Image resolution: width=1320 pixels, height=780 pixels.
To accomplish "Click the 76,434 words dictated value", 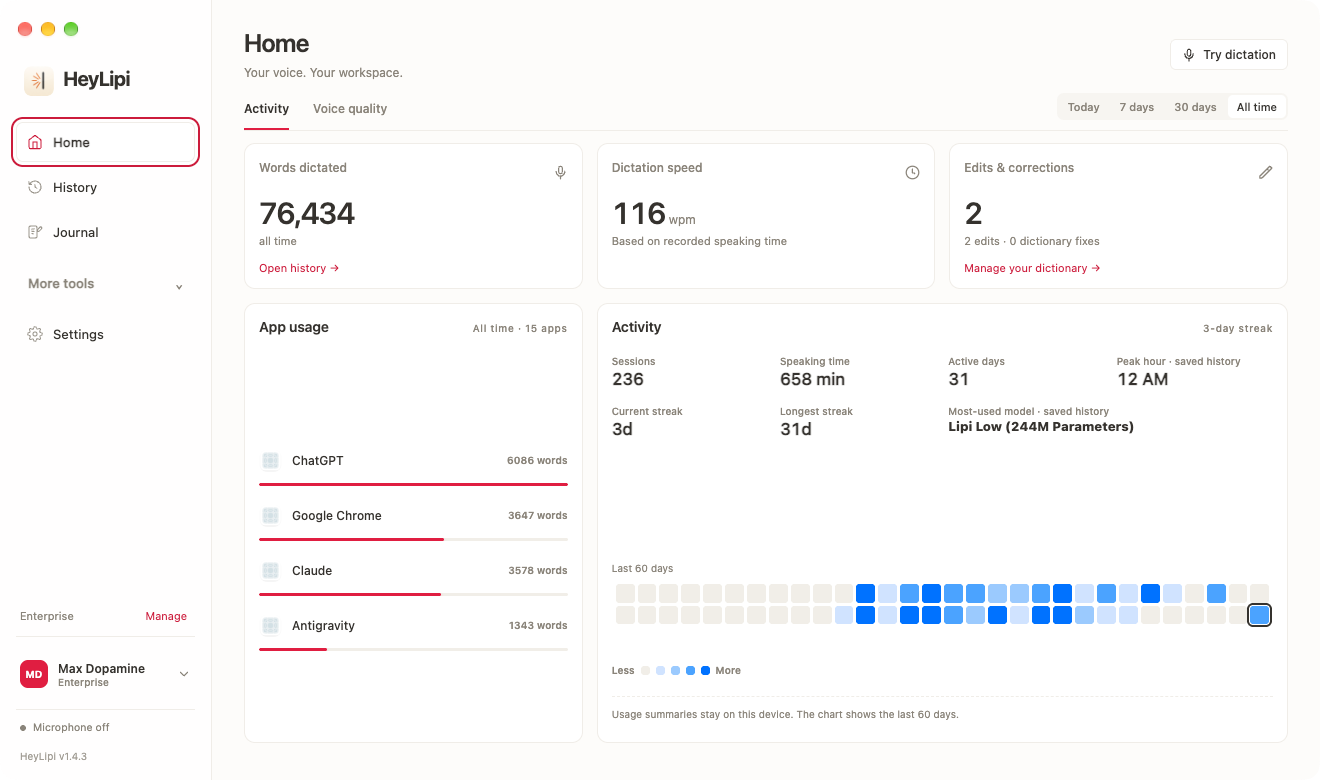I will pyautogui.click(x=307, y=213).
